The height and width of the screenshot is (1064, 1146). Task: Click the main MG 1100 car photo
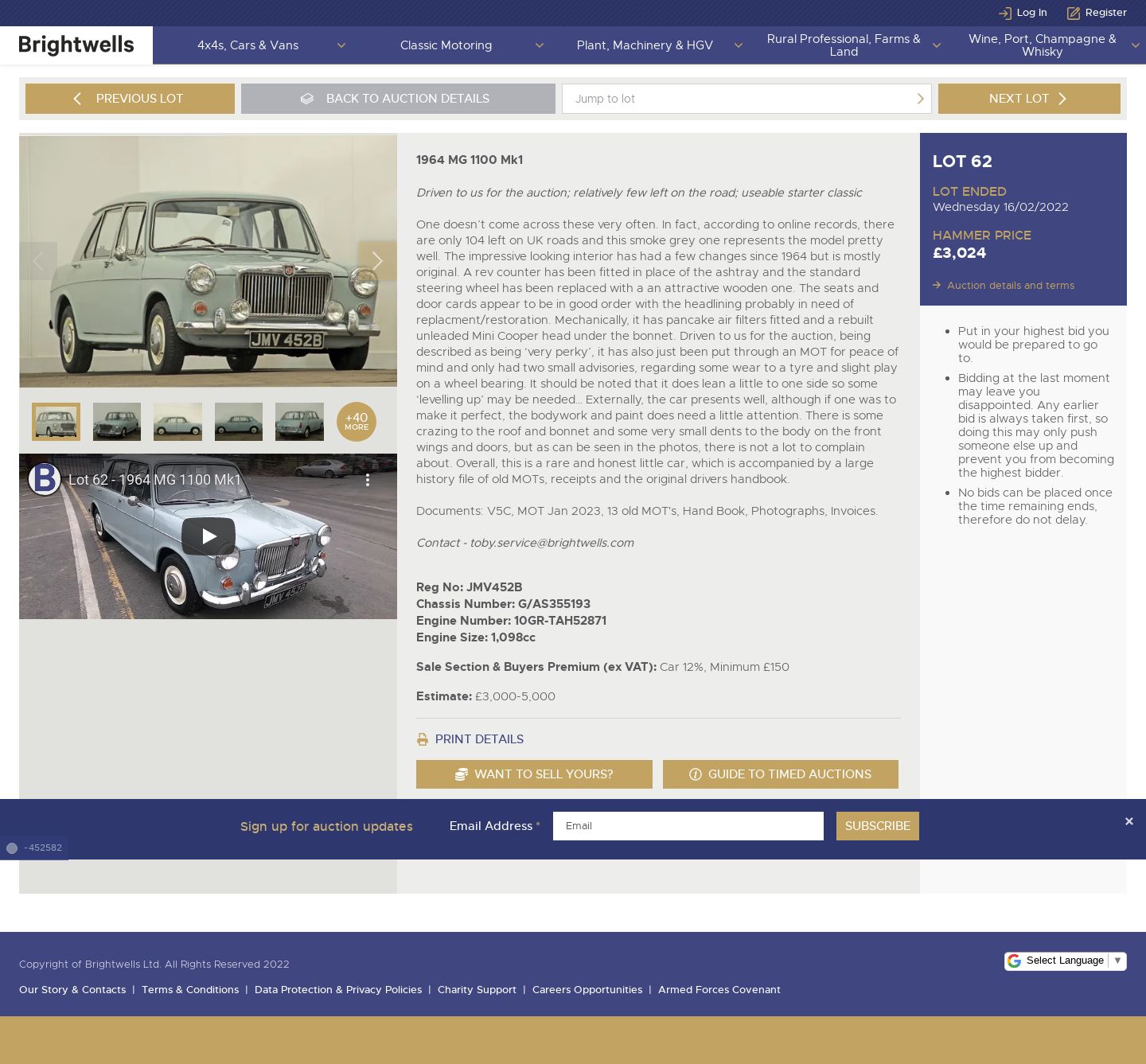(x=209, y=261)
